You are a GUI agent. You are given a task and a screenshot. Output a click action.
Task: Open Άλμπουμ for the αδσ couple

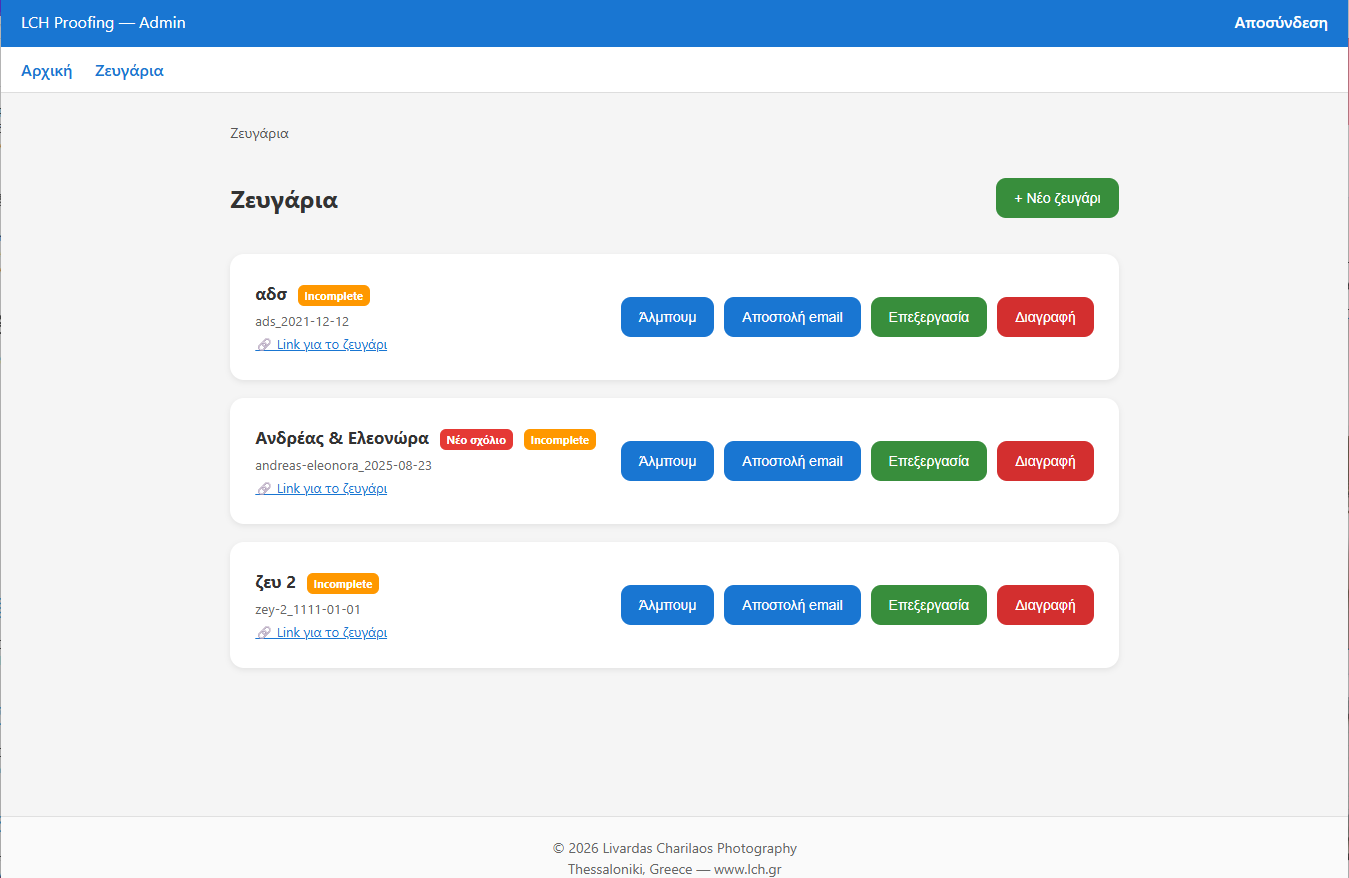point(667,317)
